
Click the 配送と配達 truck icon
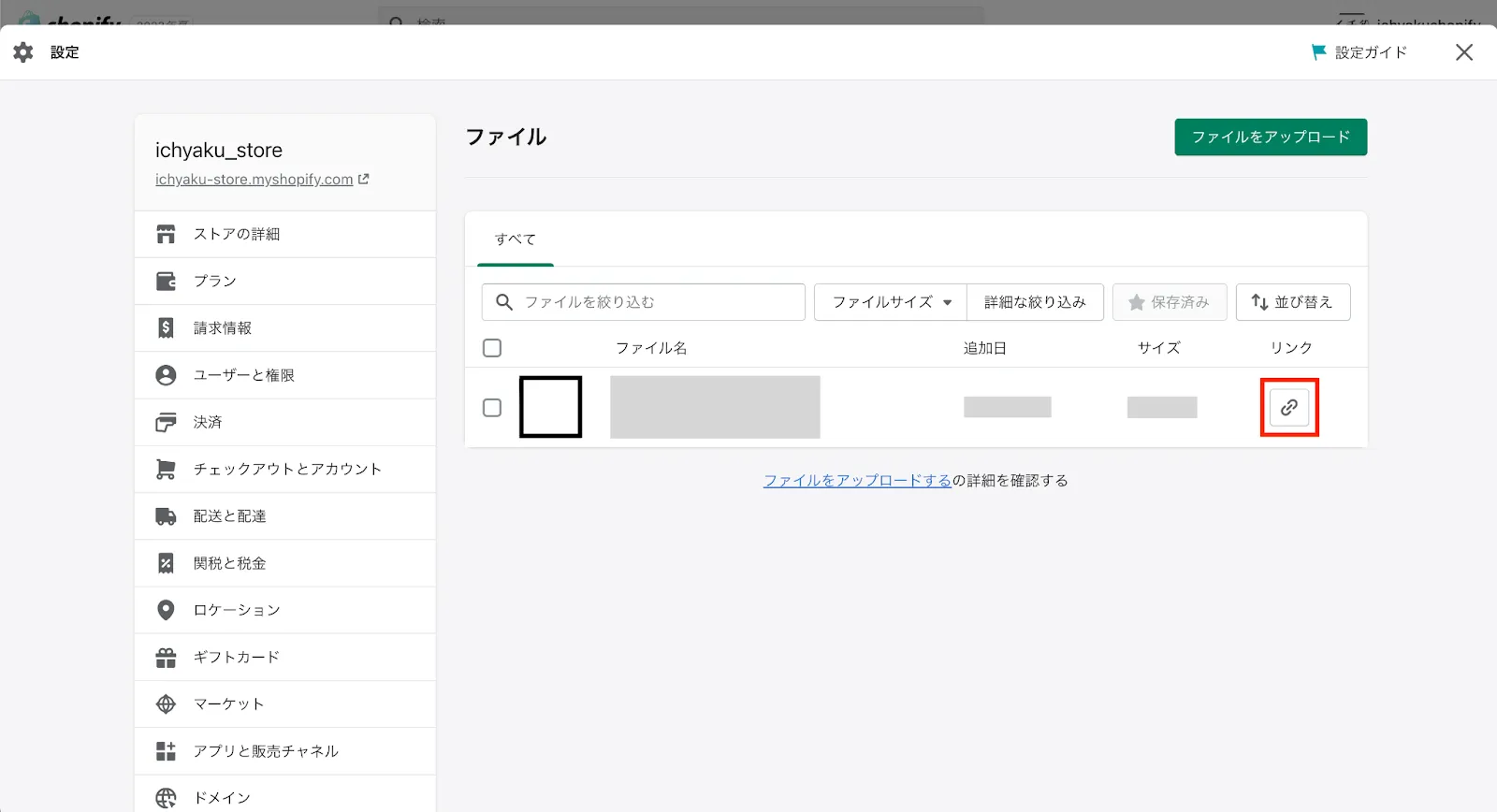tap(166, 516)
